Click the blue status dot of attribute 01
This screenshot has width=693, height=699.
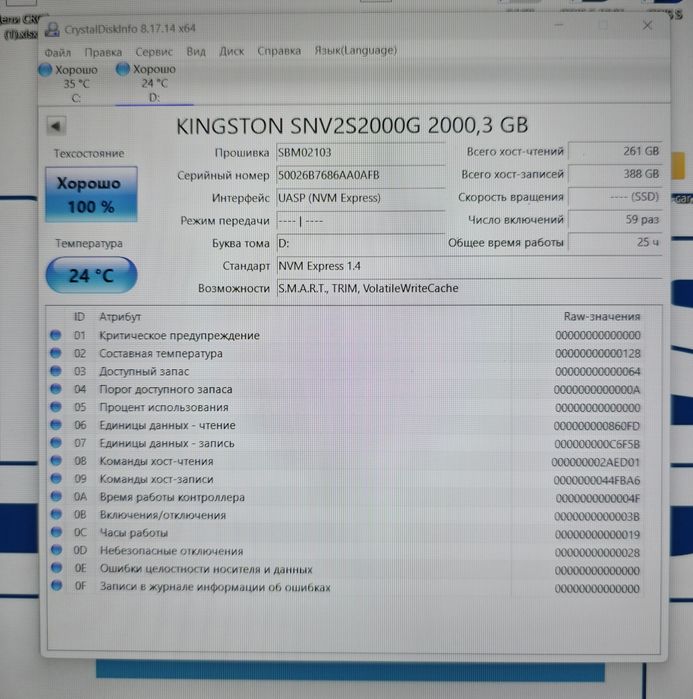pyautogui.click(x=56, y=335)
